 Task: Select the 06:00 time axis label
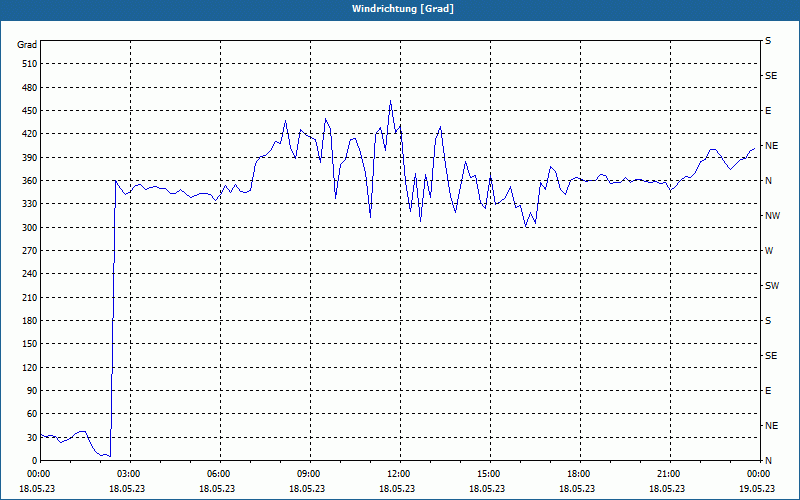coord(217,474)
